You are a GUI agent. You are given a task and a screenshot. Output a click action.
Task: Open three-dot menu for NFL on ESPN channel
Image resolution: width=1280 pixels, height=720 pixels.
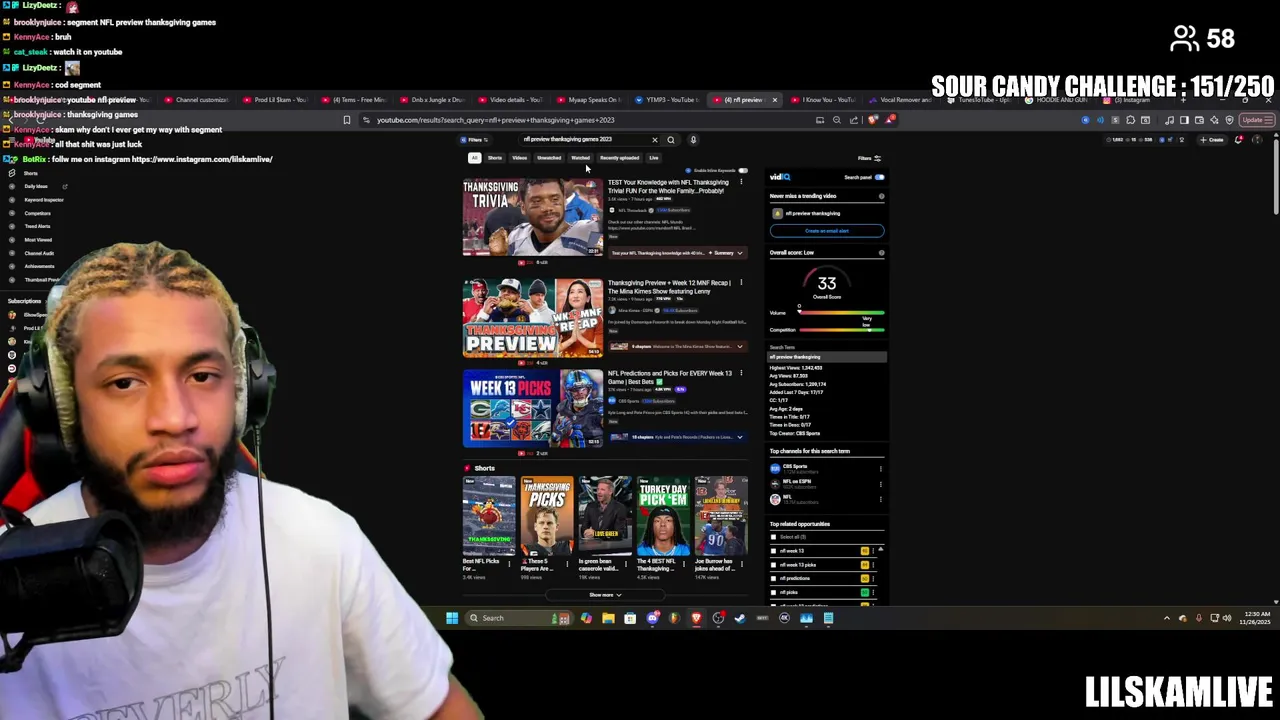[x=880, y=484]
